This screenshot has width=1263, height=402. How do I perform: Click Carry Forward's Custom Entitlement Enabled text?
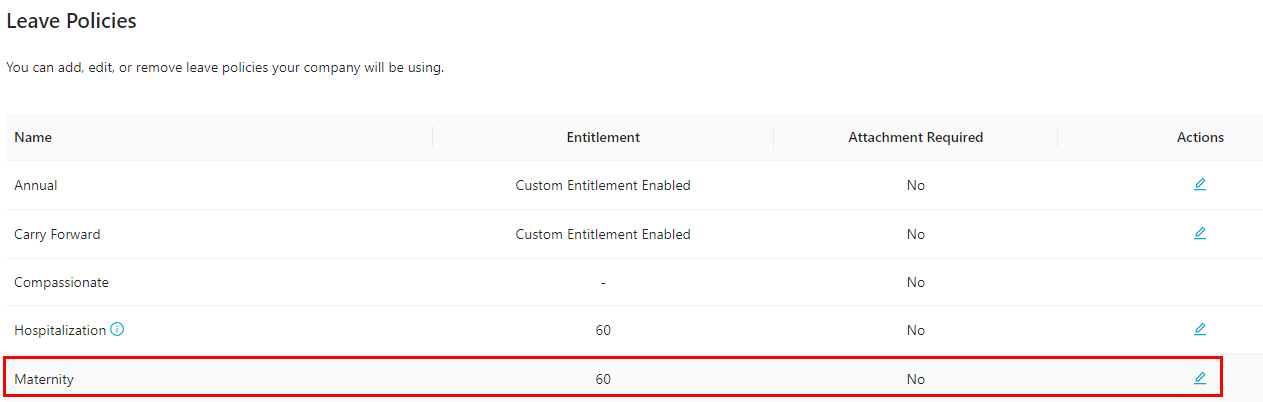(x=602, y=234)
